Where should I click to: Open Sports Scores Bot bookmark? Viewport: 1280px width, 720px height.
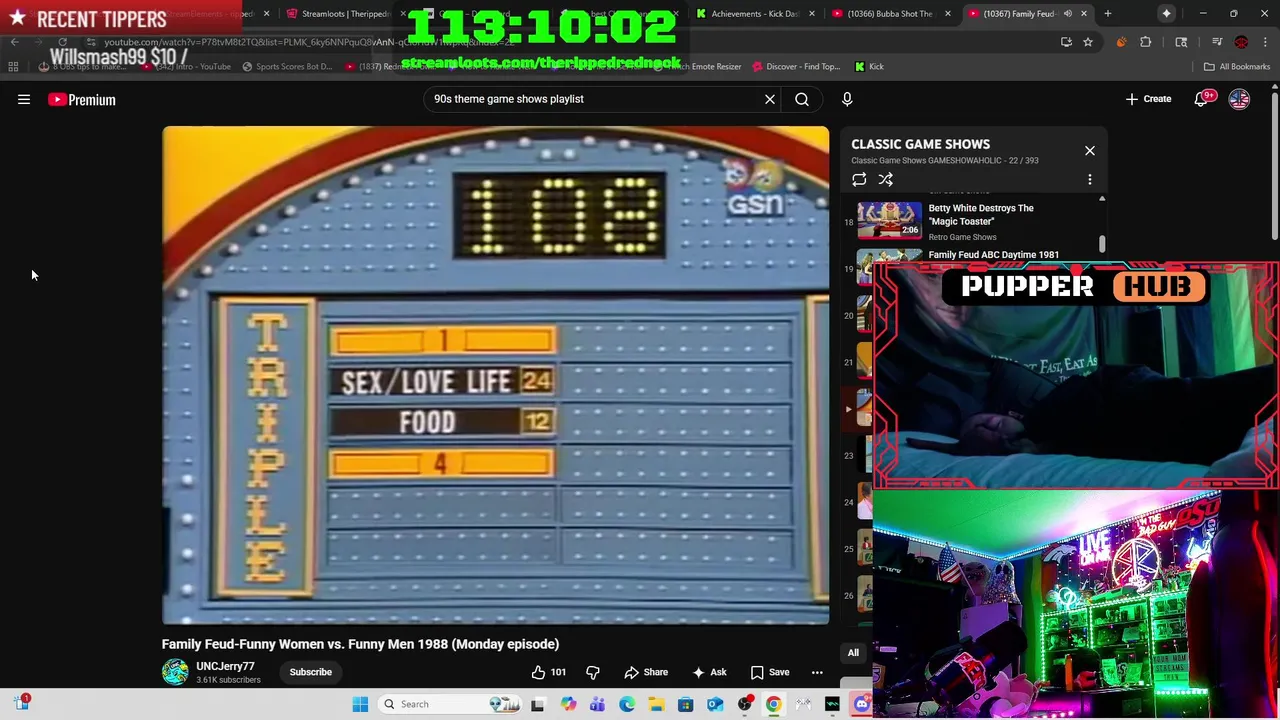point(286,66)
